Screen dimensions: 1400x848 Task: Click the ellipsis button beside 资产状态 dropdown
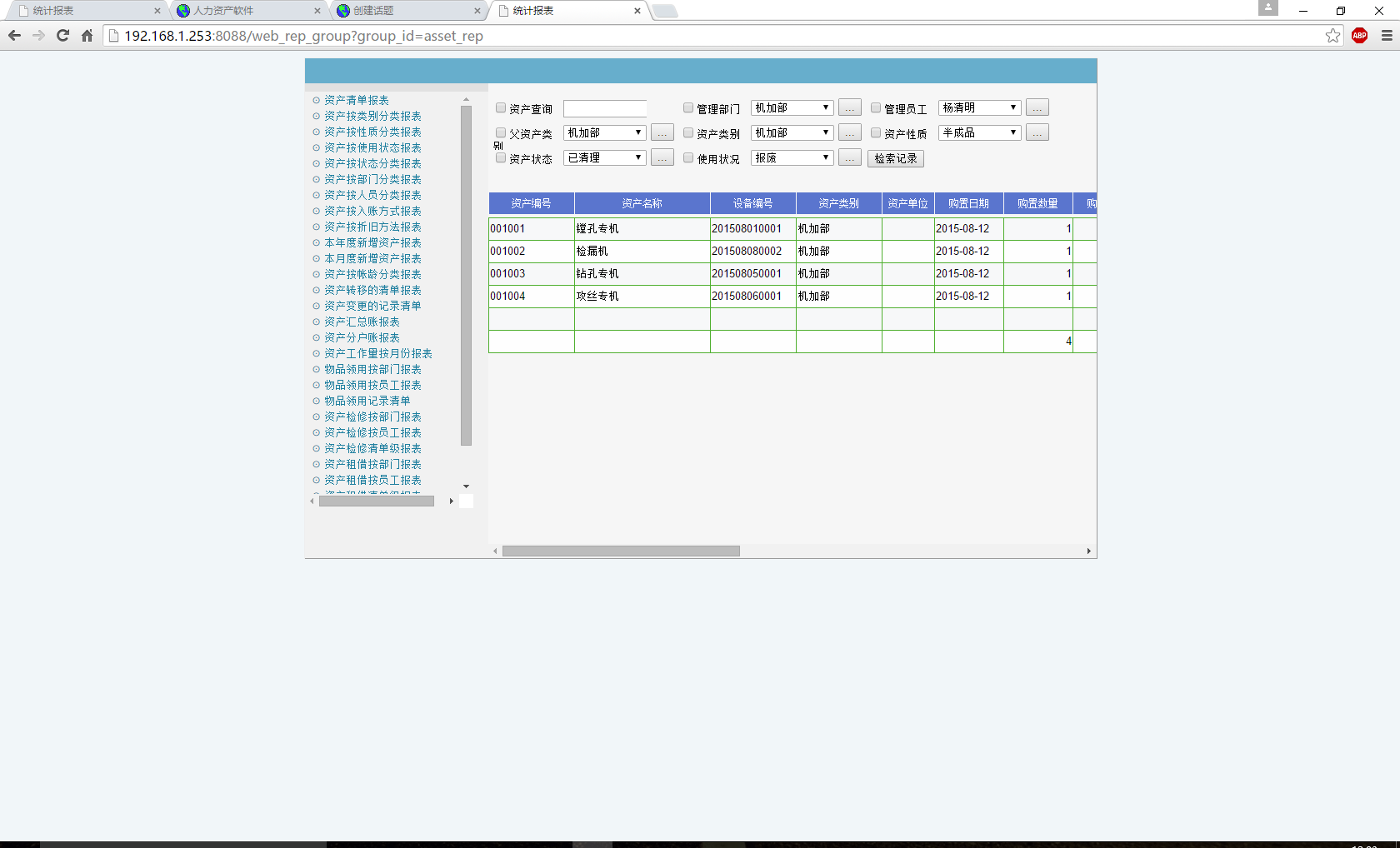662,158
